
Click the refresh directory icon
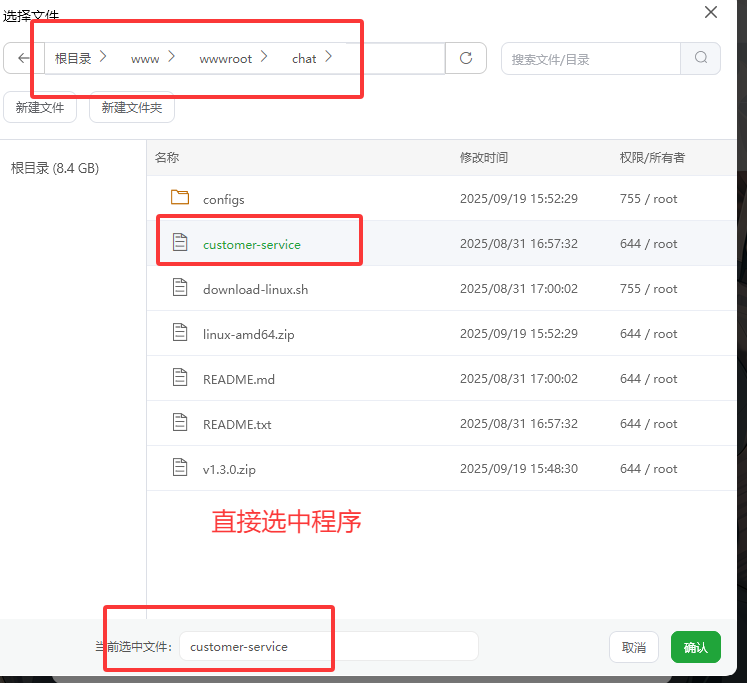pyautogui.click(x=466, y=58)
